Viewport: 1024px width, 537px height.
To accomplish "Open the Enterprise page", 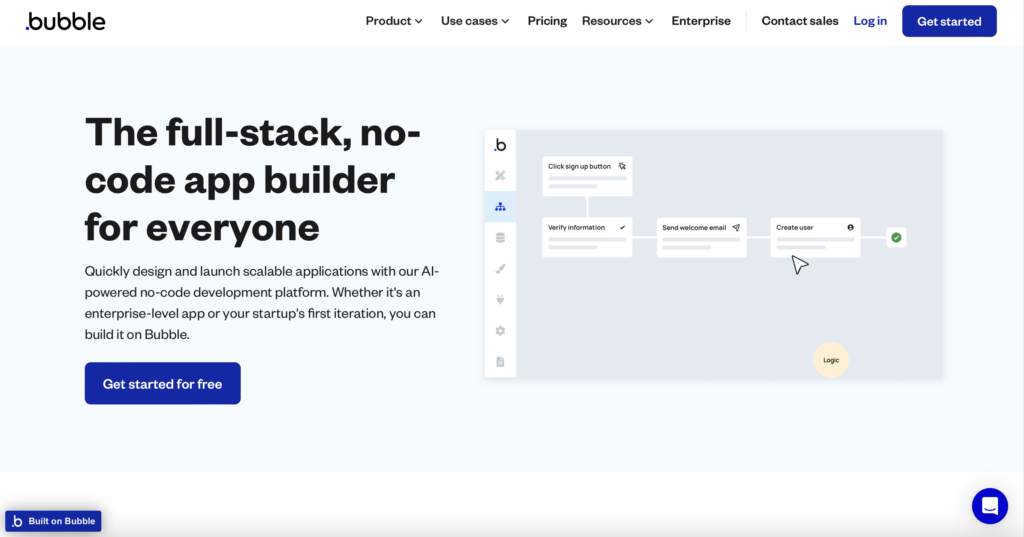I will pyautogui.click(x=701, y=21).
